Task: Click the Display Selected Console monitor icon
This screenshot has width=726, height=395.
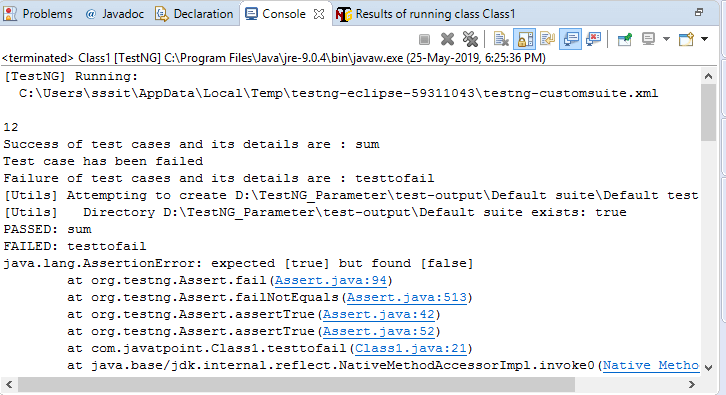Action: point(648,39)
